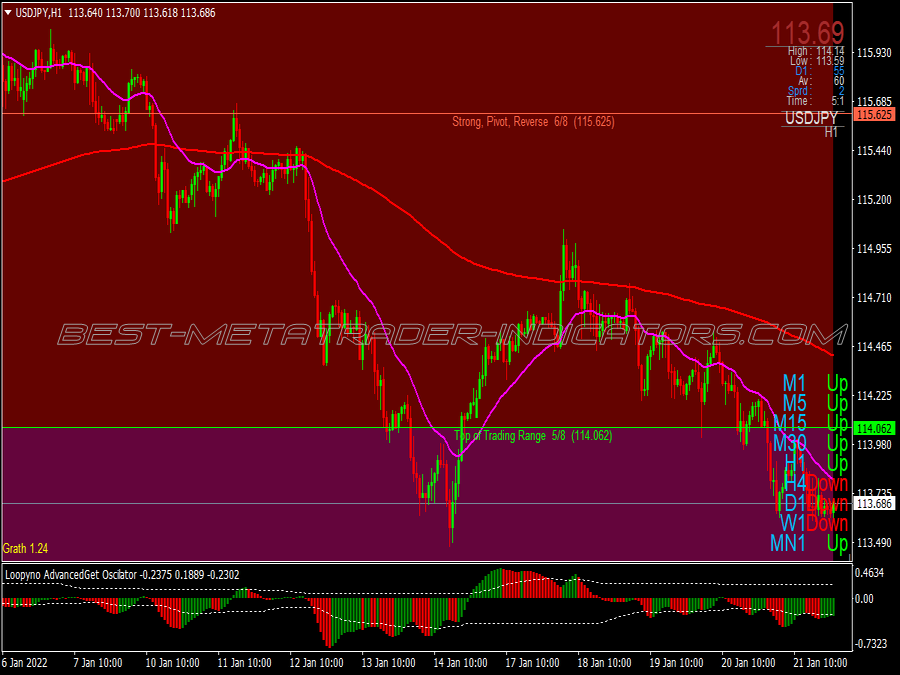Viewport: 900px width, 675px height.
Task: Click the M15 timeframe trend label
Action: 790,424
